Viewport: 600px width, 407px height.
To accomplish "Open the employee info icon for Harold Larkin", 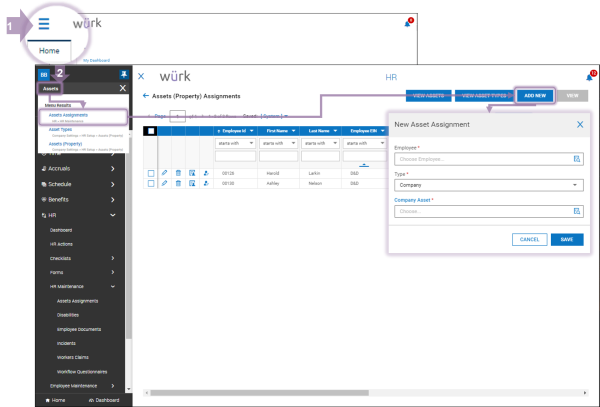I will coord(206,173).
